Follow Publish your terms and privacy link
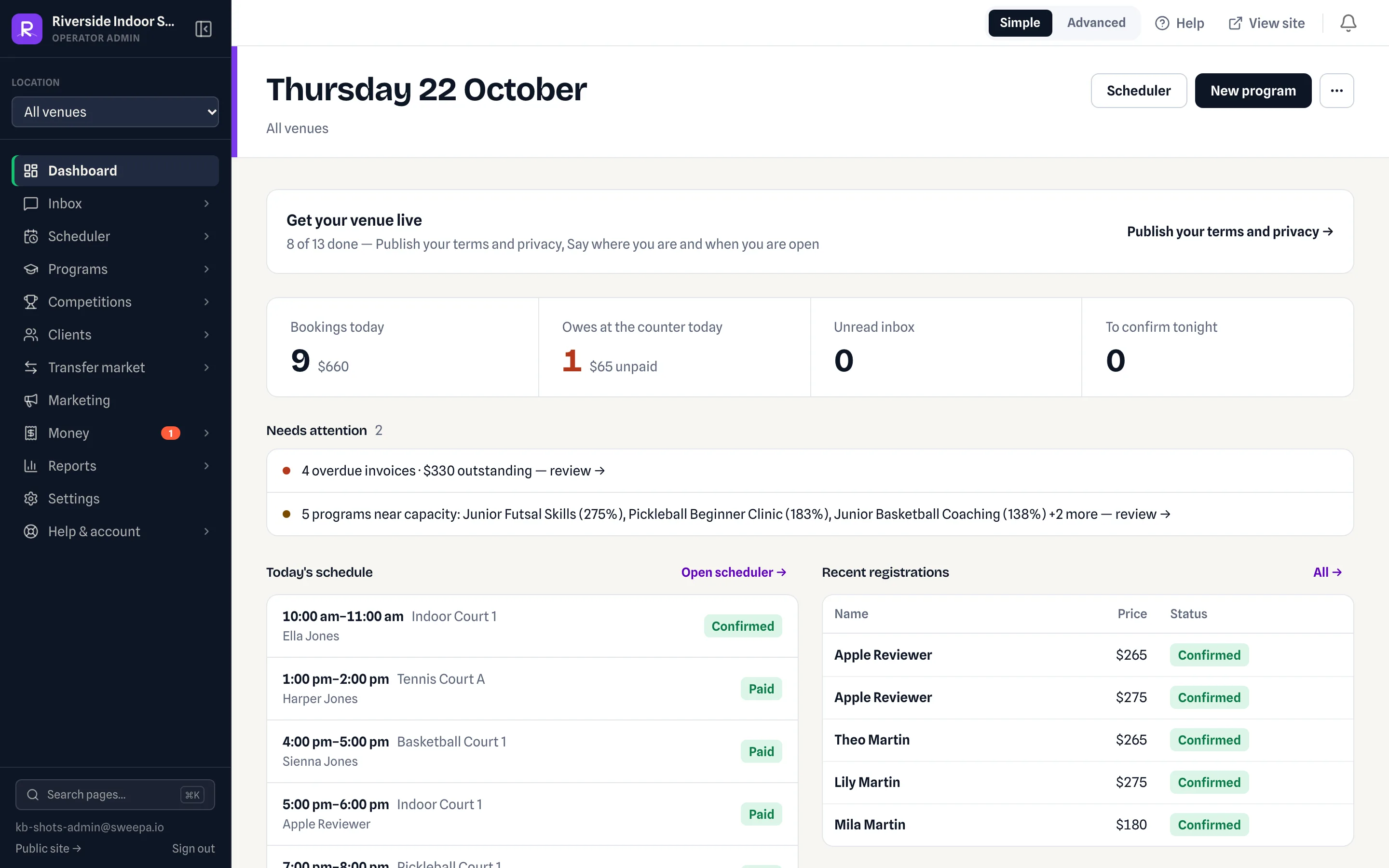This screenshot has height=868, width=1389. tap(1229, 231)
